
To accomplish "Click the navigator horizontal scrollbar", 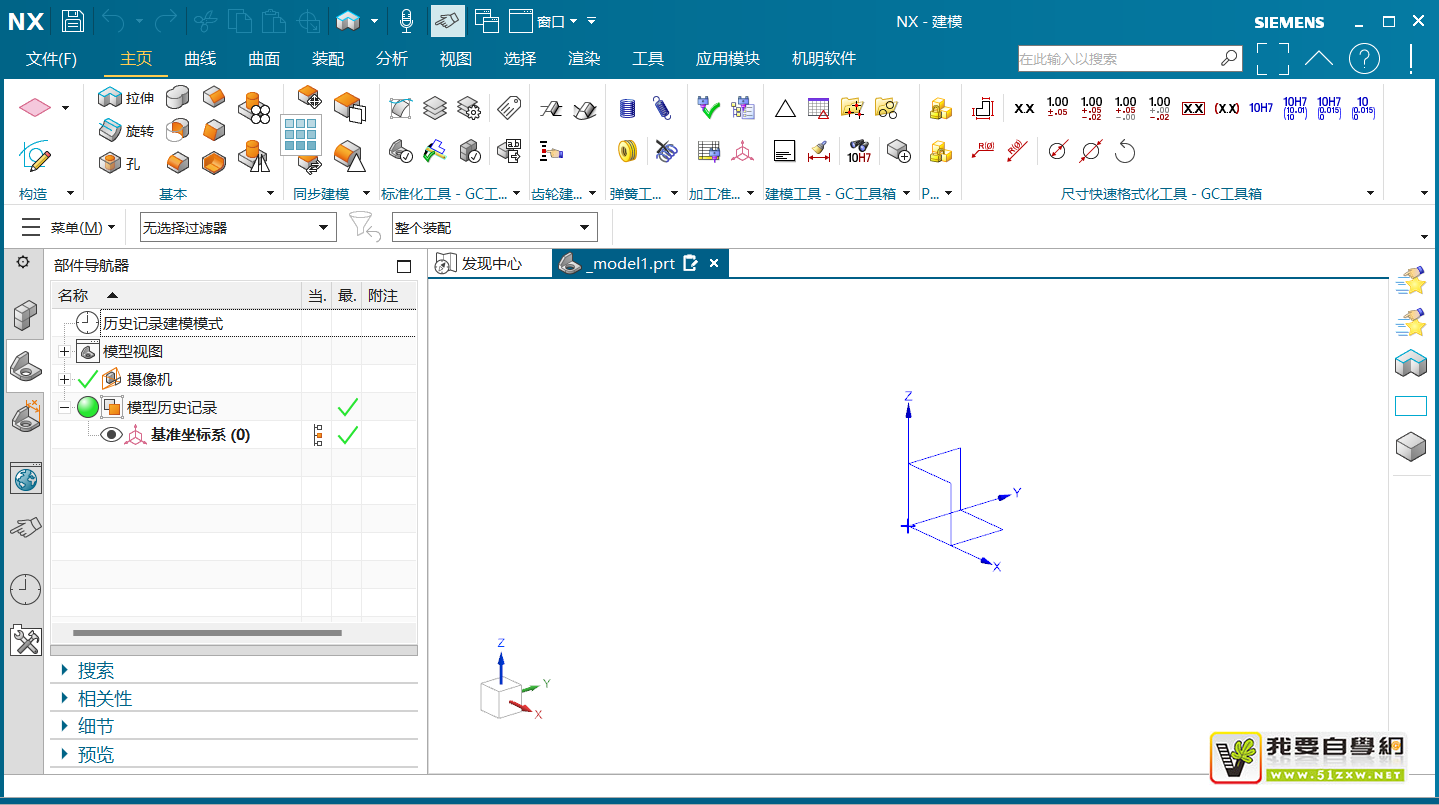I will tap(207, 633).
